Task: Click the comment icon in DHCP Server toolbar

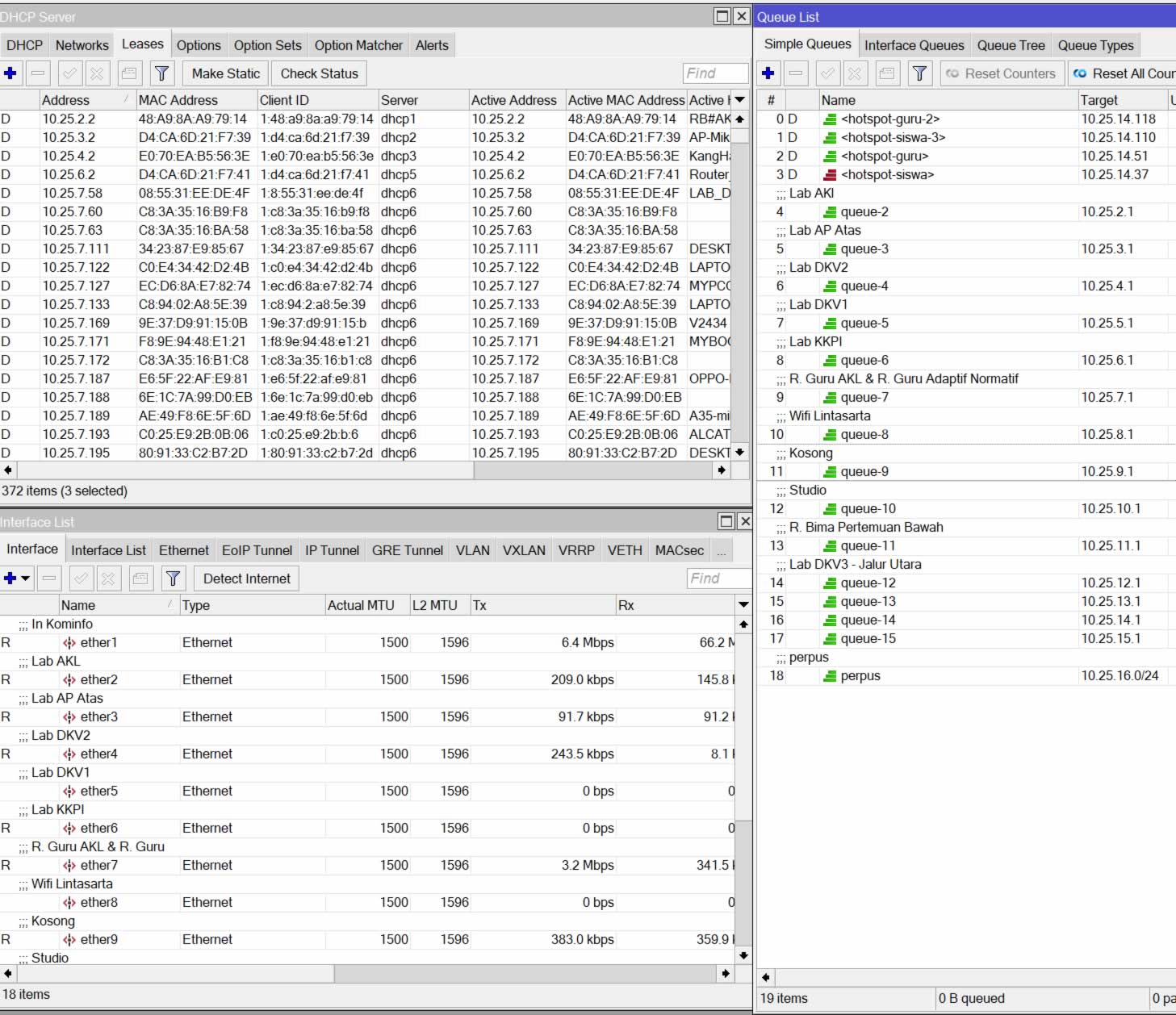Action: tap(128, 73)
